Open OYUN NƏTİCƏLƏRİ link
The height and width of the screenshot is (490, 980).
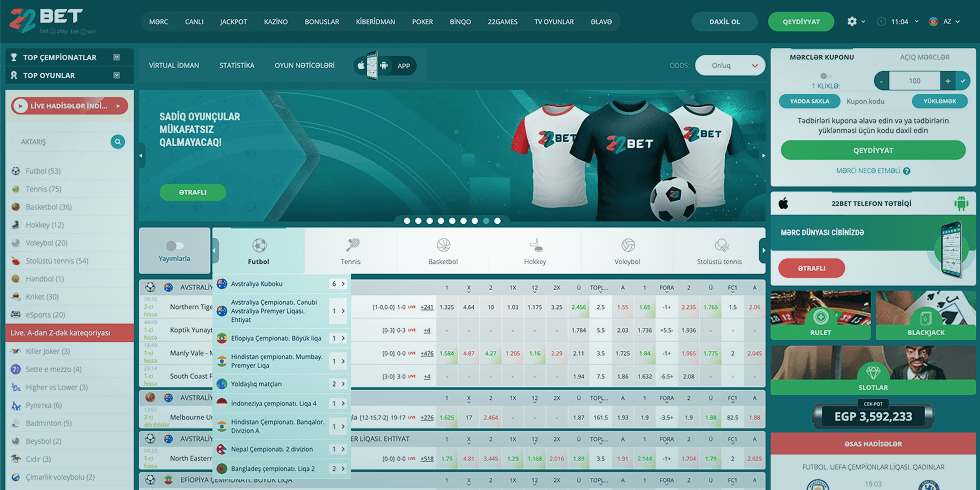[x=304, y=65]
